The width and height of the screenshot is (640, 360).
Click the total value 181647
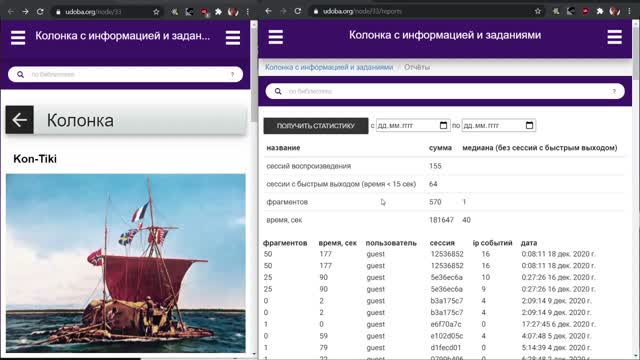(x=441, y=220)
